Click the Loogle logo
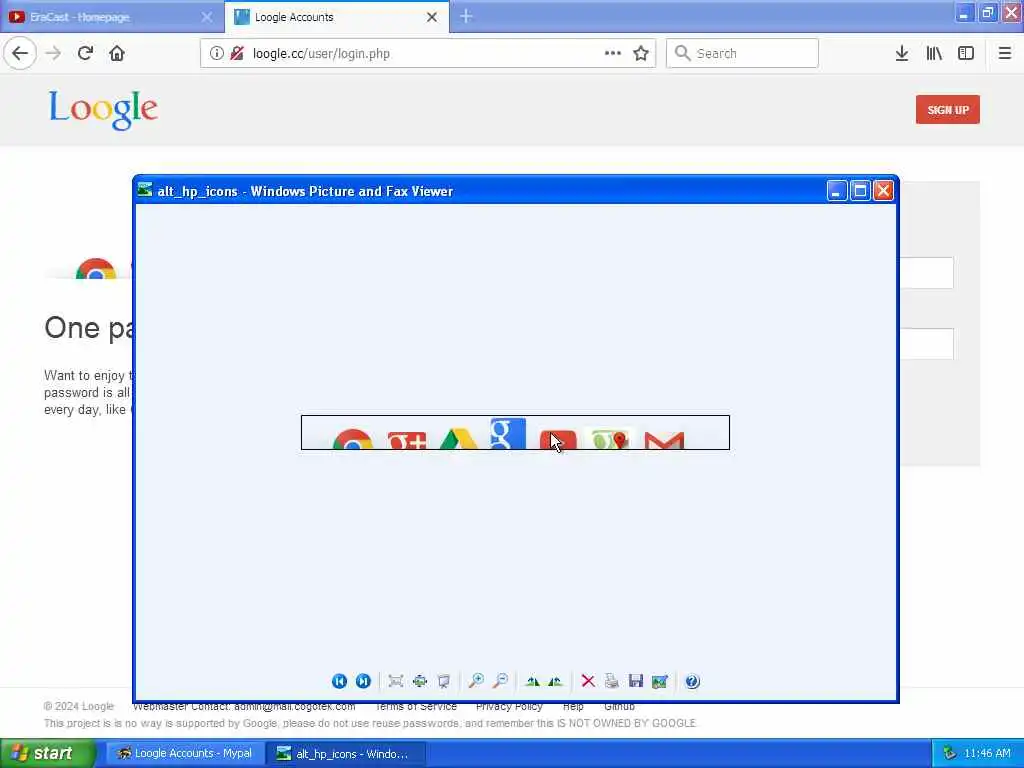The width and height of the screenshot is (1024, 768). click(103, 110)
